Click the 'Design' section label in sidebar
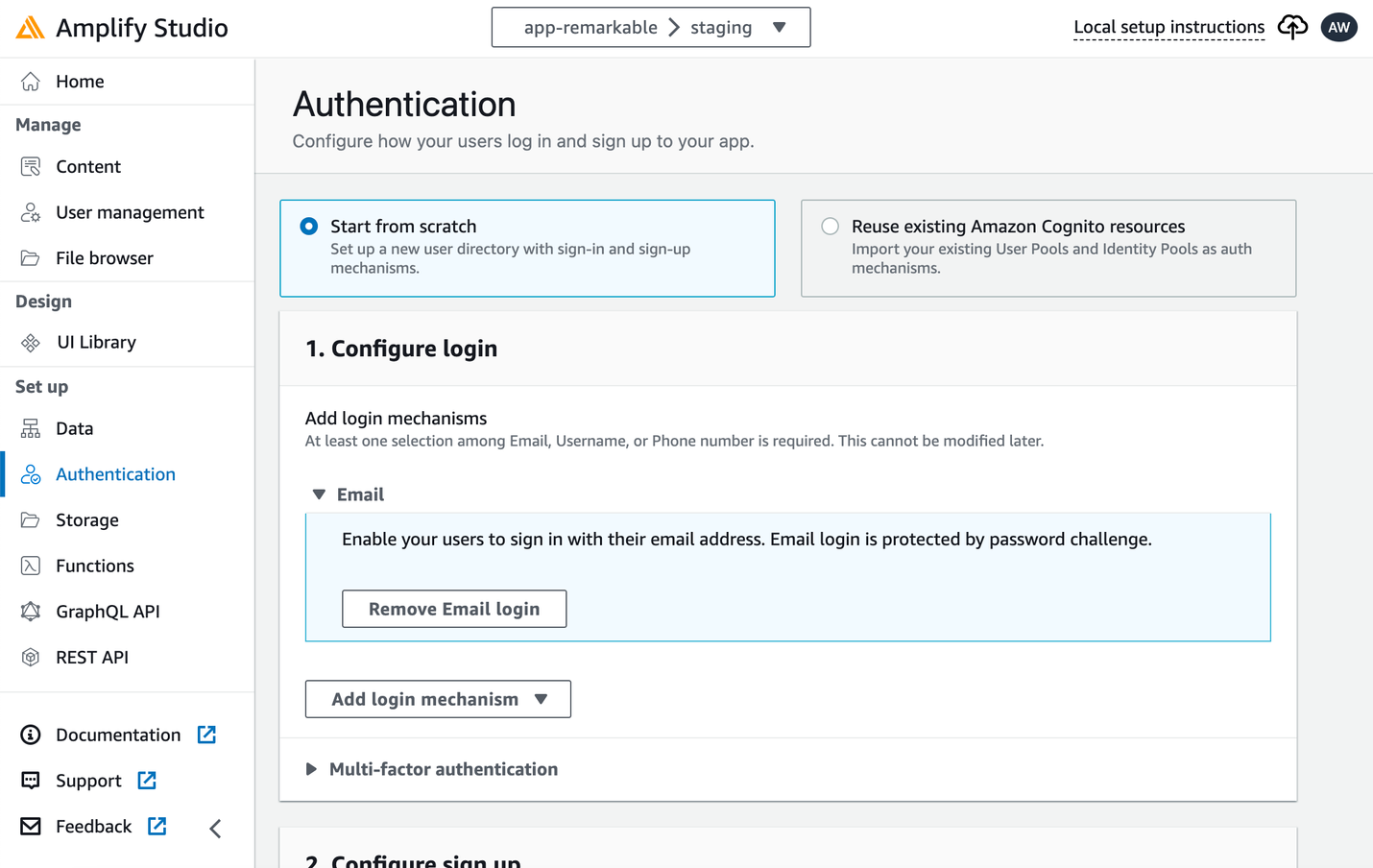The image size is (1373, 868). [43, 301]
